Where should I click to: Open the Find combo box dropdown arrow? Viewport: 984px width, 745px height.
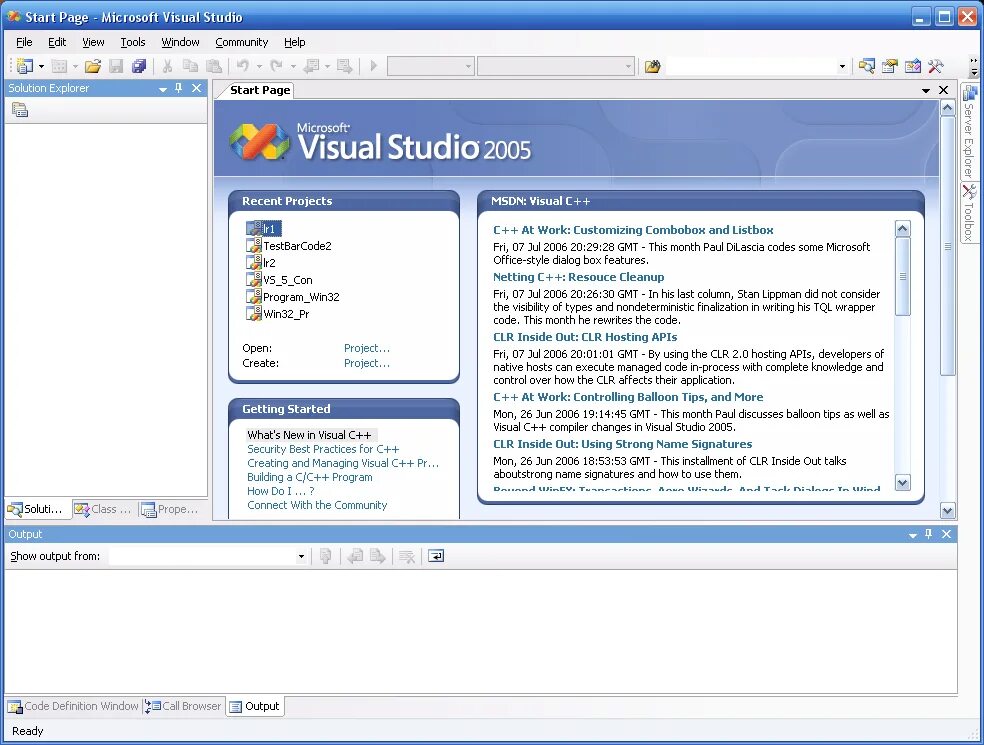[842, 66]
